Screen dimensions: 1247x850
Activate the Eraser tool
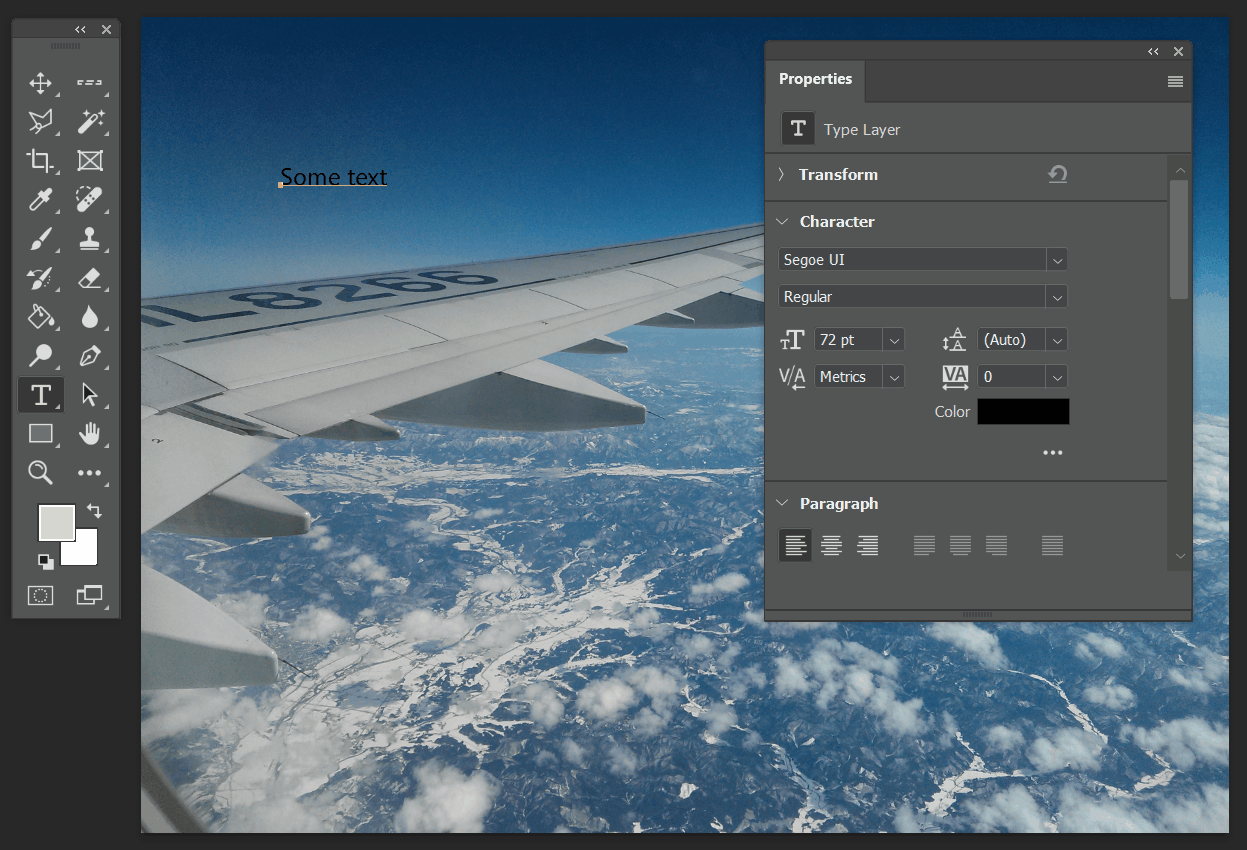click(x=90, y=278)
